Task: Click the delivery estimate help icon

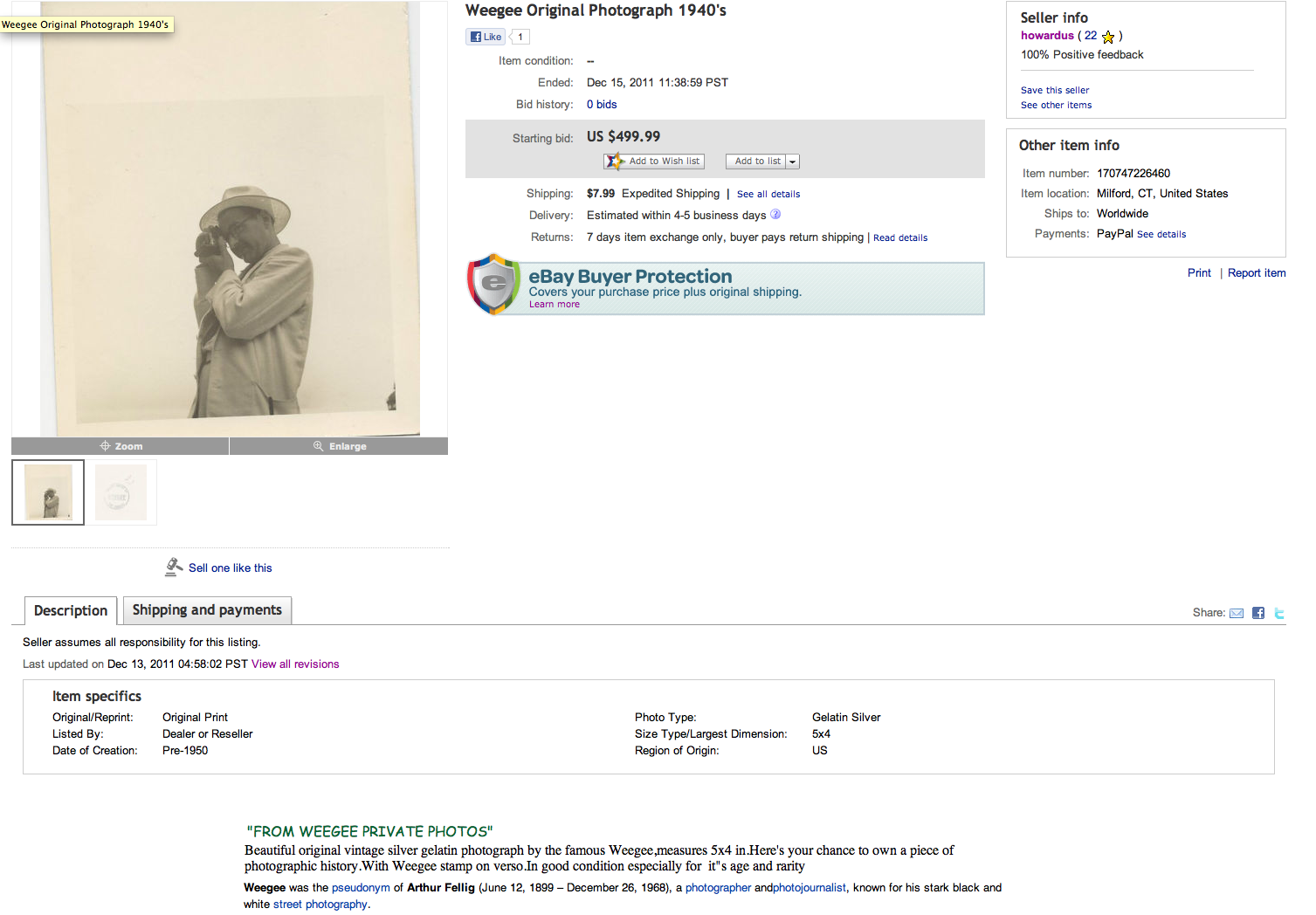Action: (x=775, y=215)
